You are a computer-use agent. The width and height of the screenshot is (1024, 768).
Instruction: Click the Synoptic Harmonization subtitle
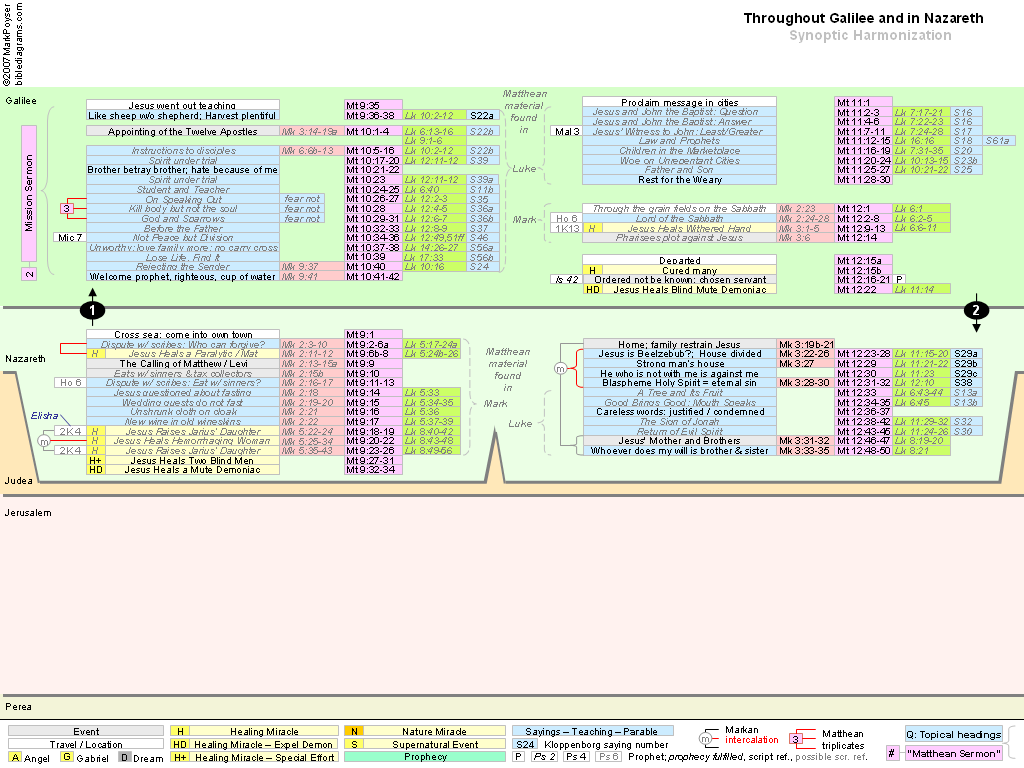(870, 36)
